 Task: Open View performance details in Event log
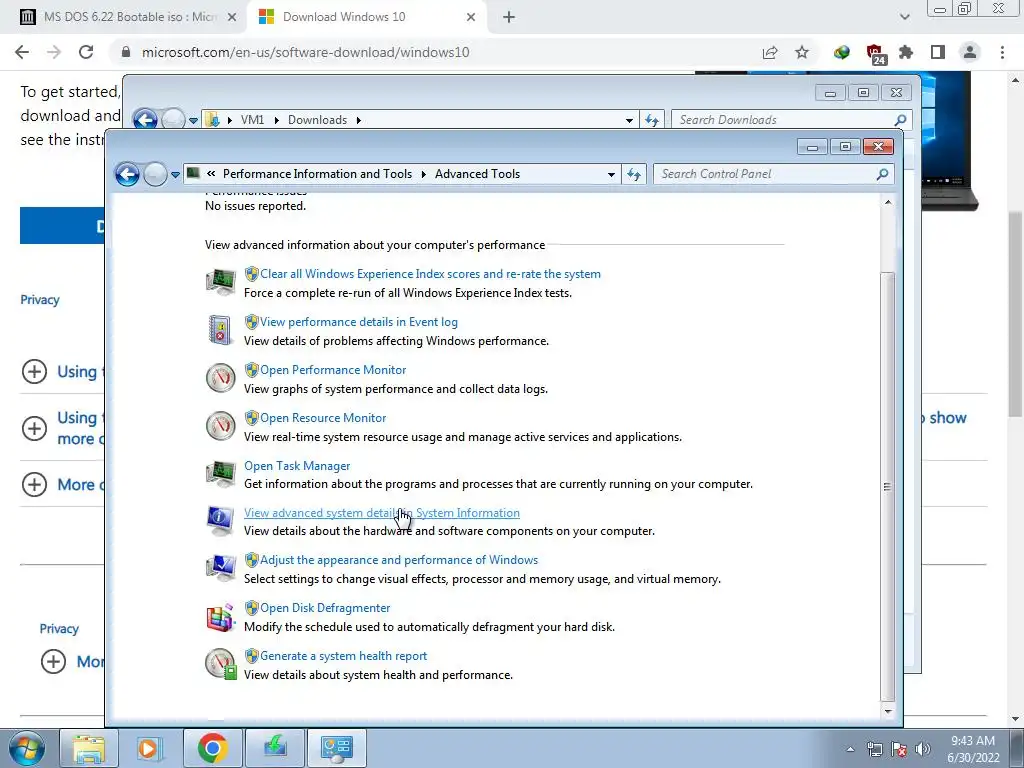359,322
